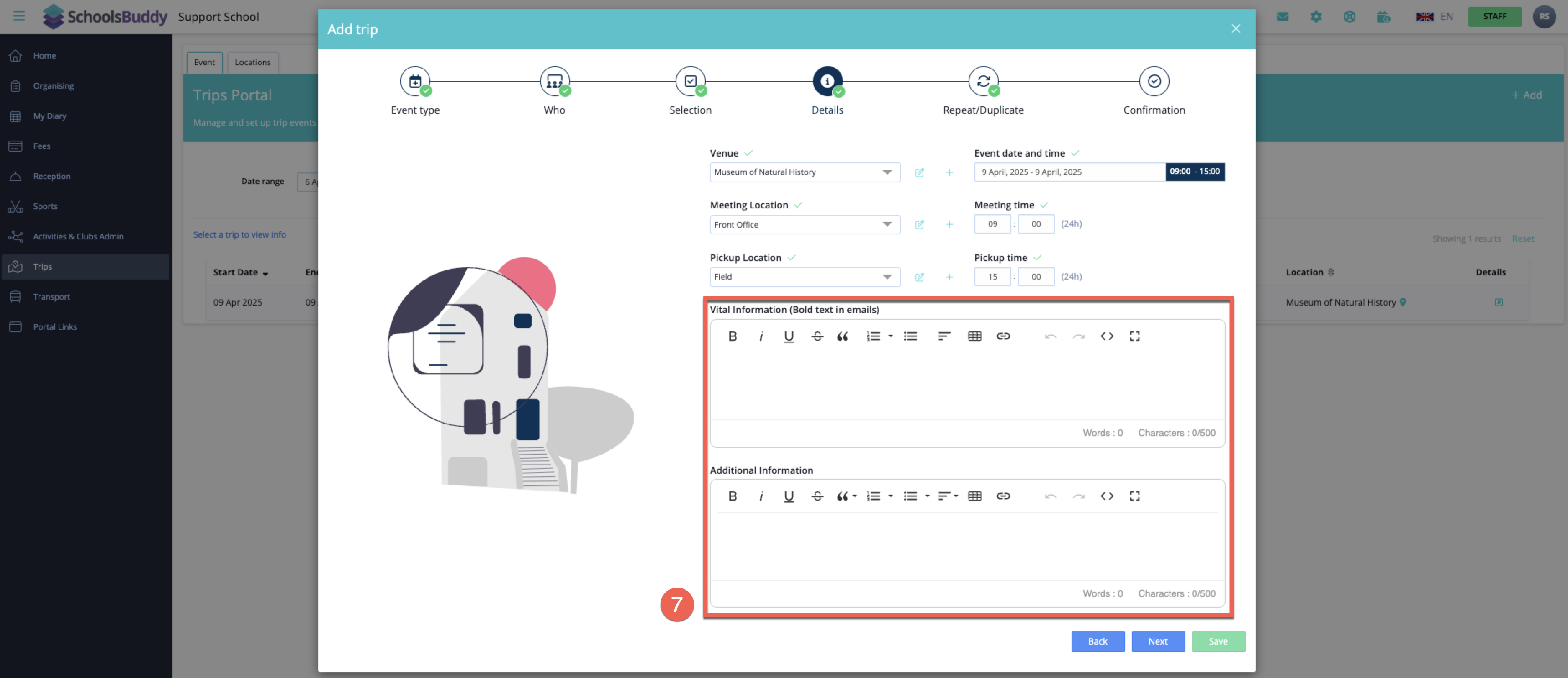Screen dimensions: 1568x678
Task: Open the Venue dropdown showing Museum of Natural History
Action: [x=805, y=172]
